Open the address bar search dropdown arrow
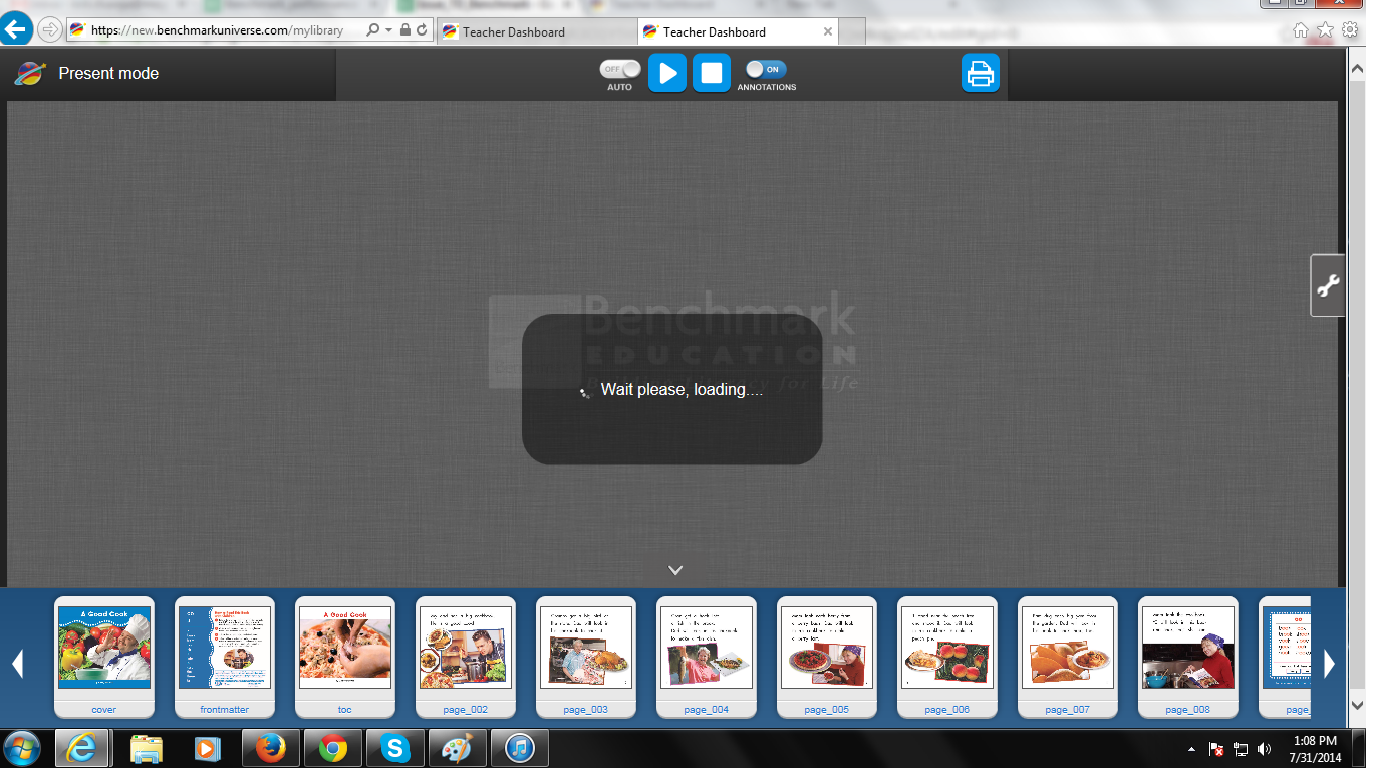Viewport: 1382px width, 768px height. [387, 31]
